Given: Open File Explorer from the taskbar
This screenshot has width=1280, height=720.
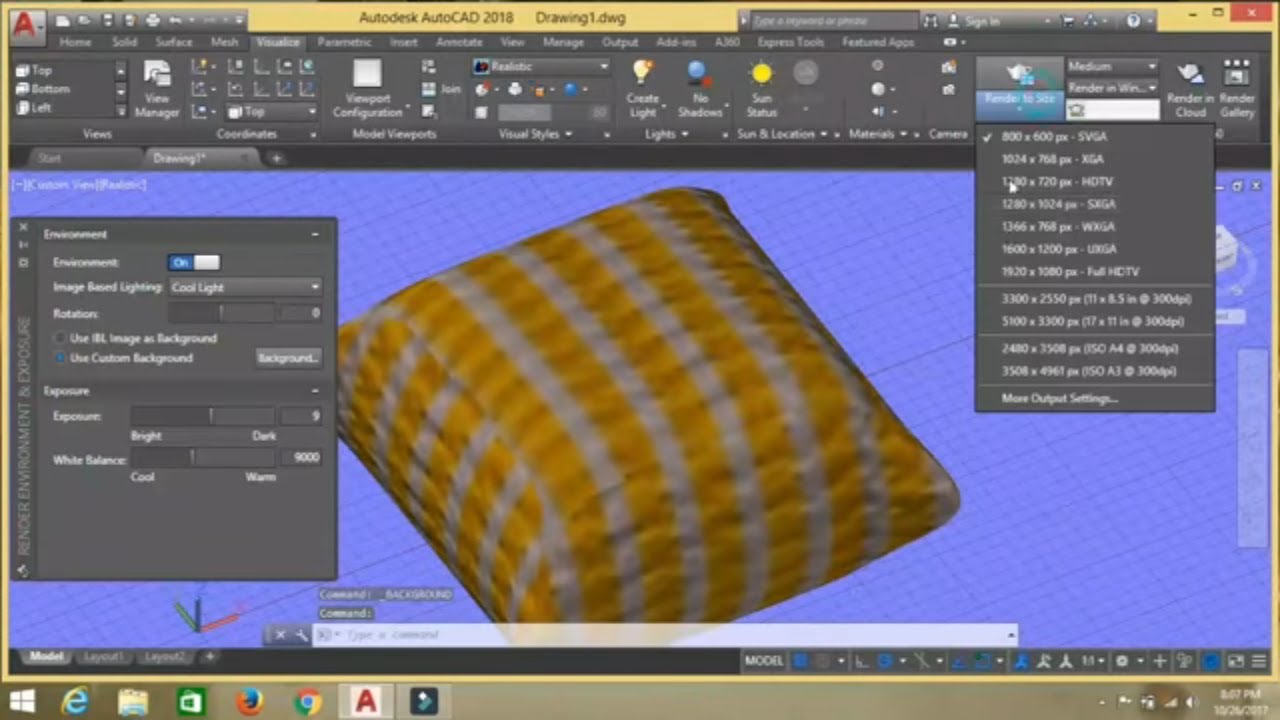Looking at the screenshot, I should [x=133, y=702].
